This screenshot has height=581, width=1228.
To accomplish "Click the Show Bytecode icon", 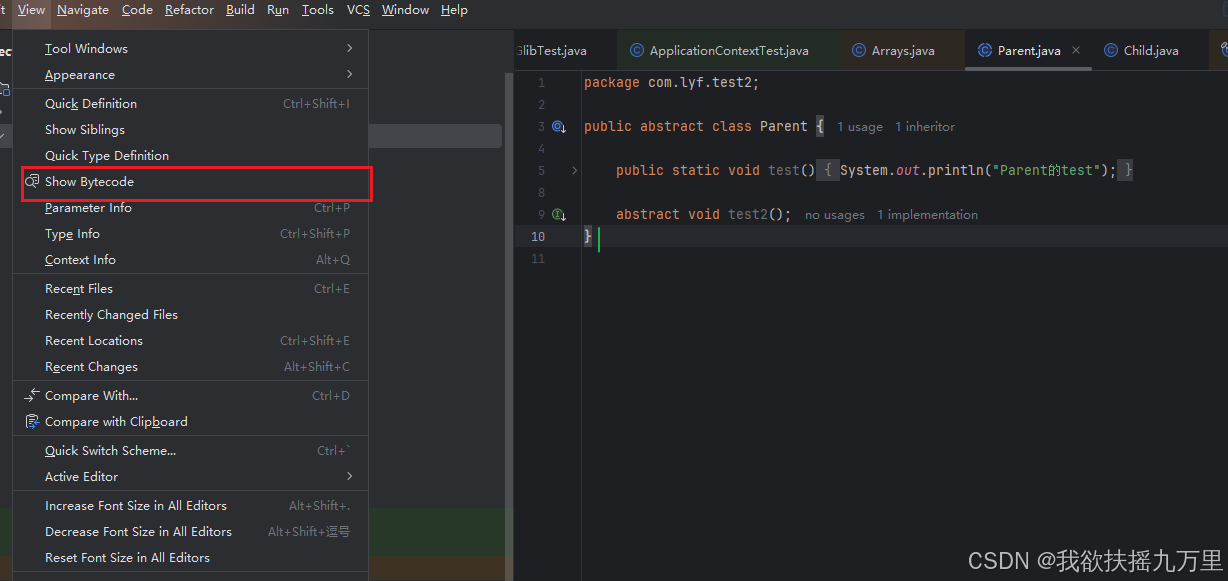I will [32, 181].
